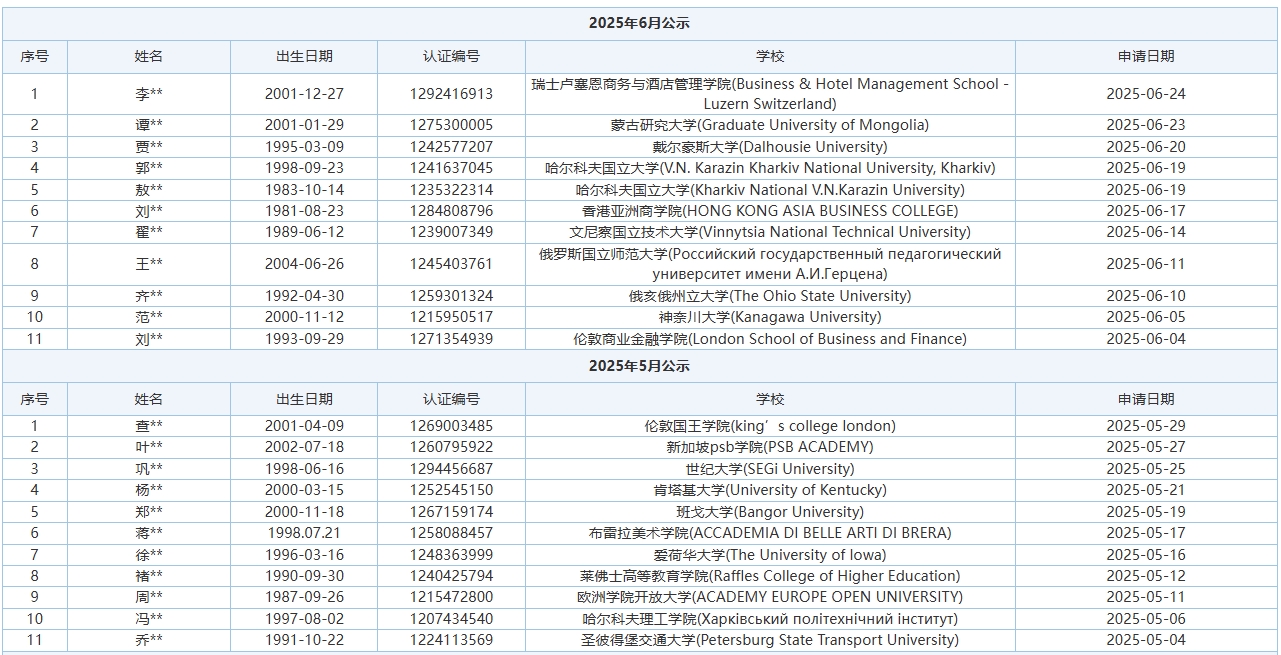This screenshot has height=655, width=1281.
Task: Click the 2025年6月公示 section title
Action: point(639,23)
